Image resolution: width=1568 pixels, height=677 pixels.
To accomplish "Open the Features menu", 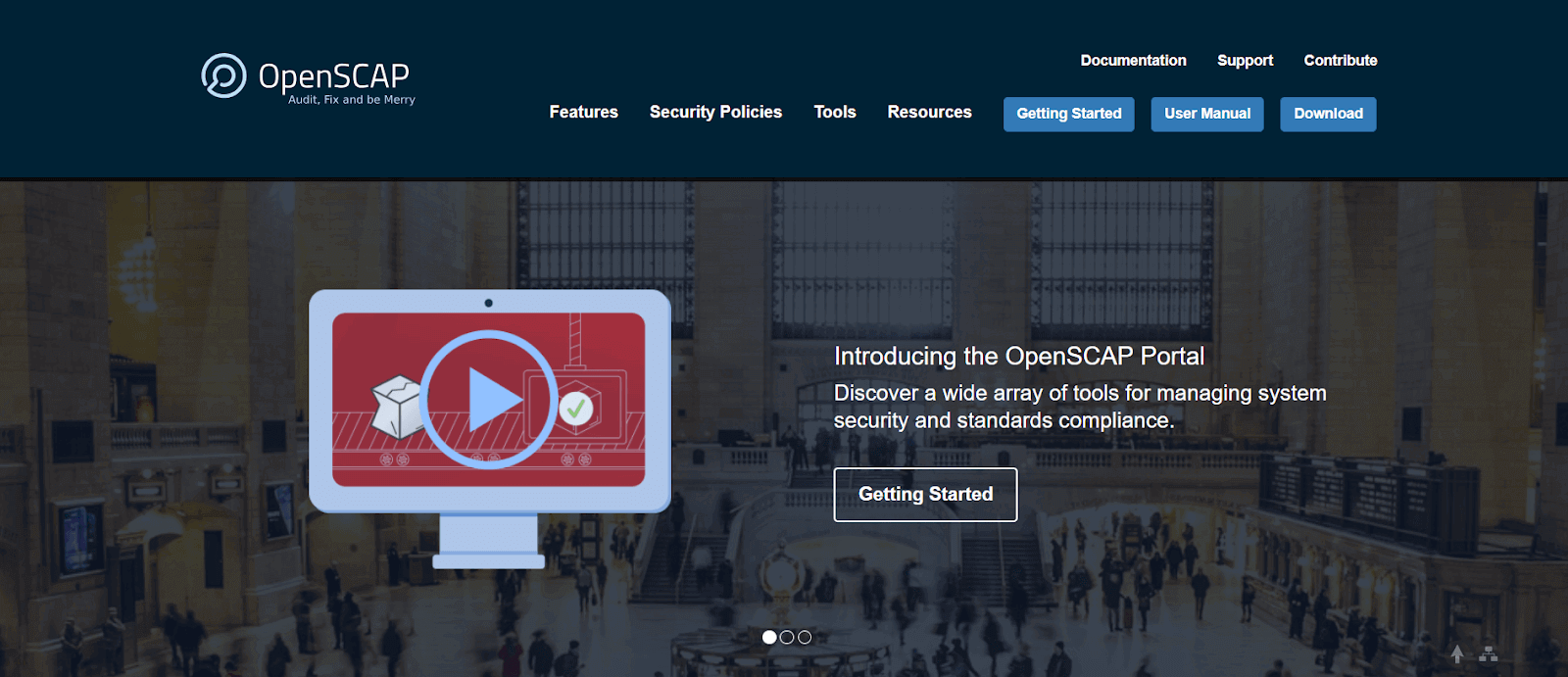I will pyautogui.click(x=583, y=112).
